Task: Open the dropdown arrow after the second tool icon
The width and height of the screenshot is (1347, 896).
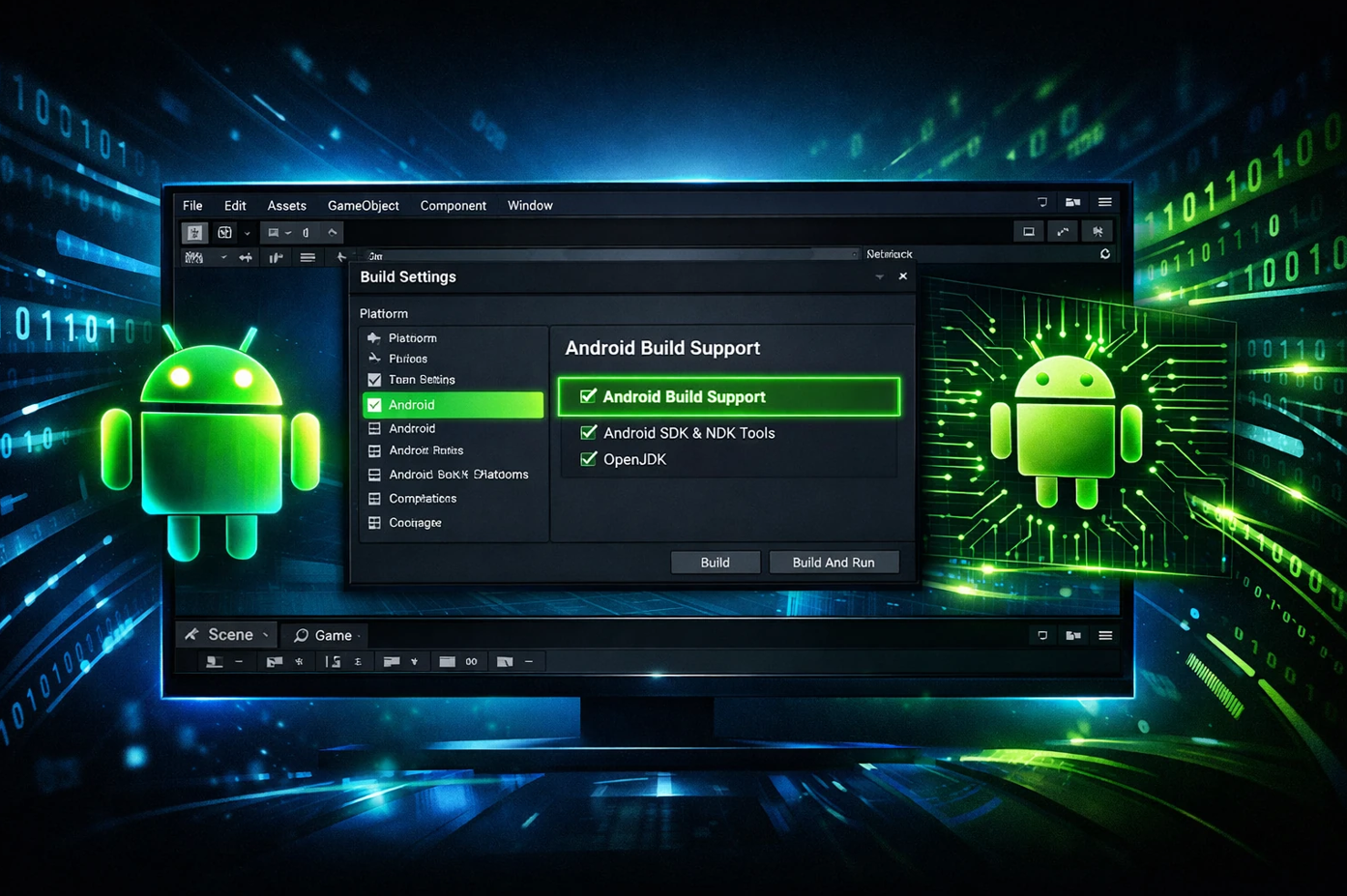Action: [248, 234]
